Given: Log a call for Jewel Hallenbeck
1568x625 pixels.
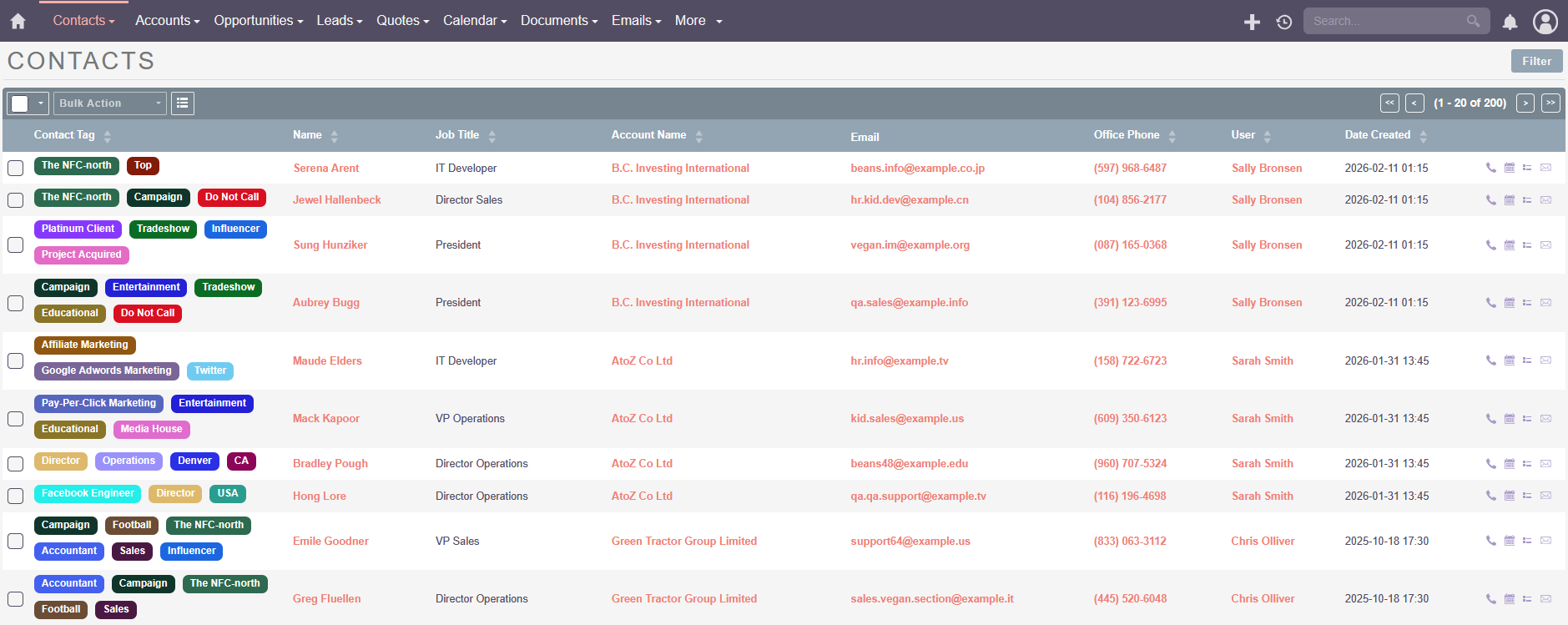Looking at the screenshot, I should [1490, 200].
